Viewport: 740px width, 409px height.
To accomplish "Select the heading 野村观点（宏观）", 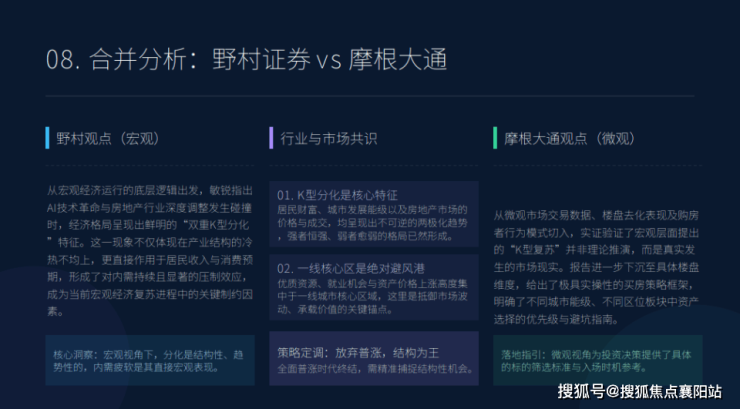I will click(x=108, y=138).
